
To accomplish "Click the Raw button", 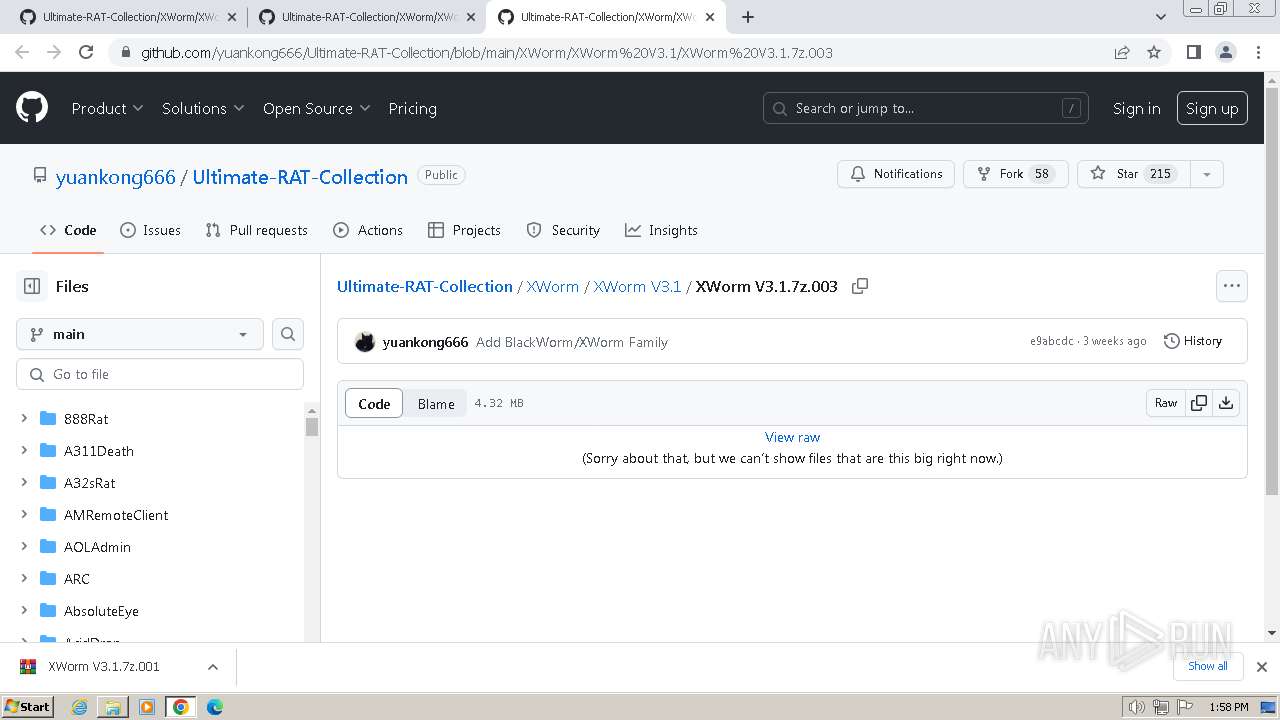I will pos(1166,403).
